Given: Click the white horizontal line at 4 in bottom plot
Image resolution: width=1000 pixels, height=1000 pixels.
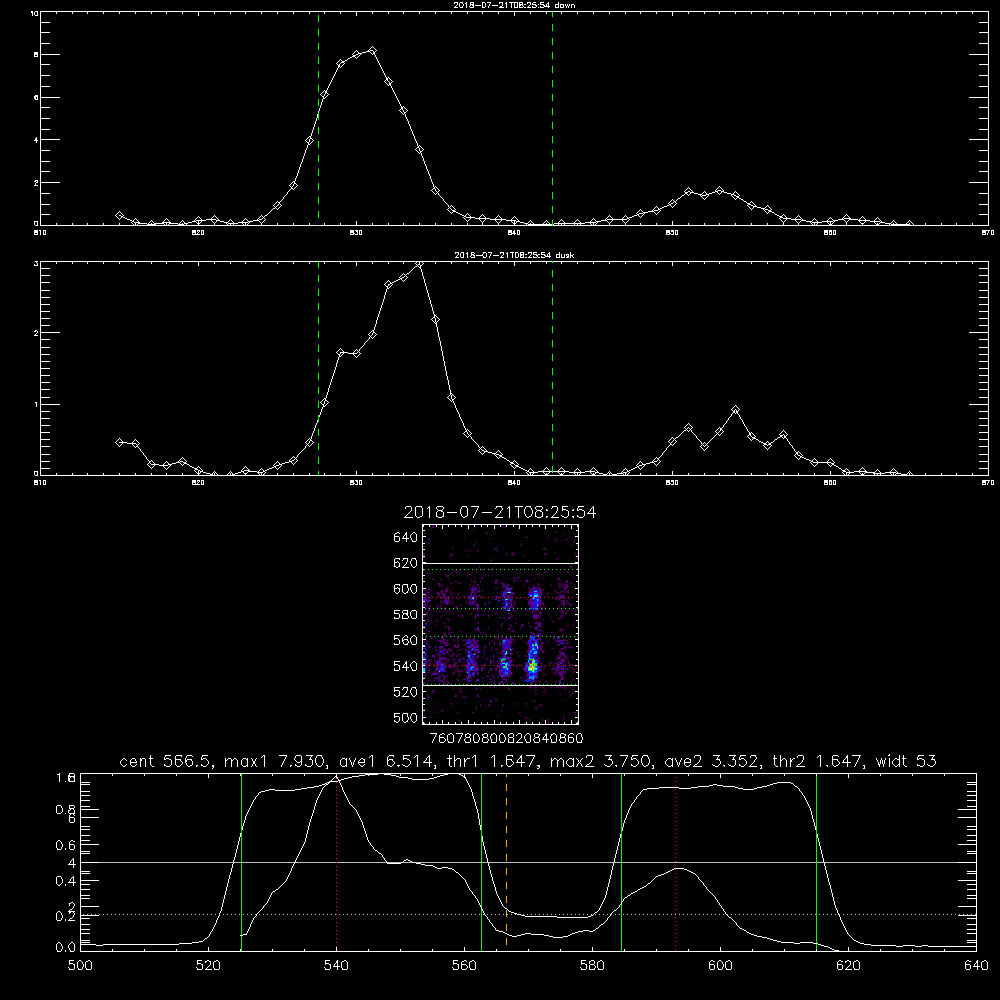Looking at the screenshot, I should 528,862.
